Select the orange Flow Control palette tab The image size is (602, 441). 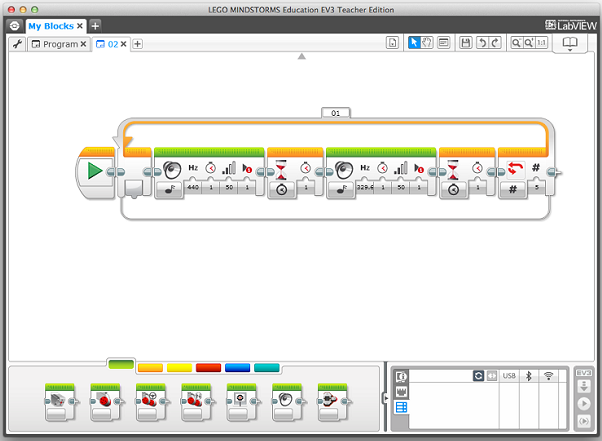150,367
